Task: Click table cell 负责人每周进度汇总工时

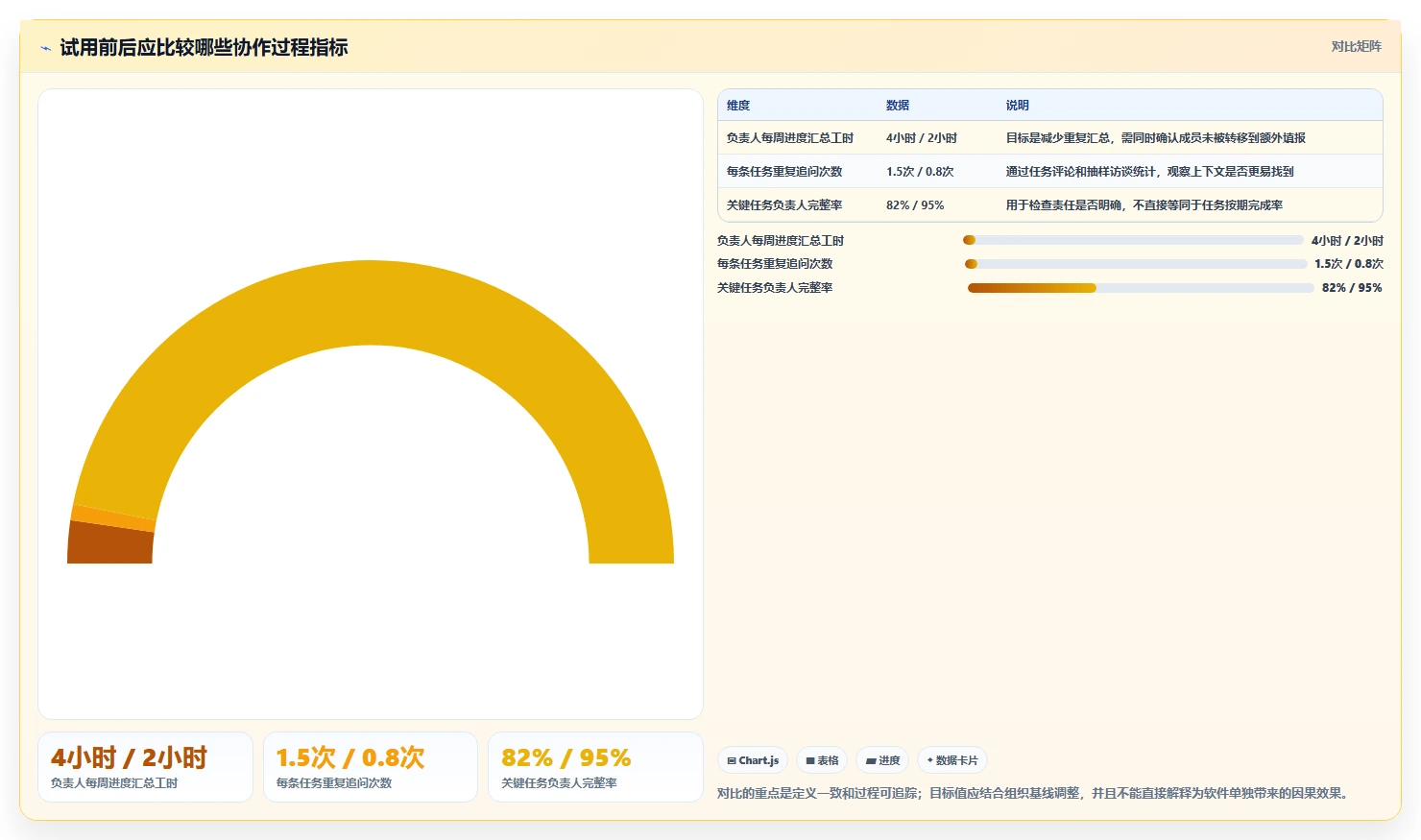Action: pos(790,138)
